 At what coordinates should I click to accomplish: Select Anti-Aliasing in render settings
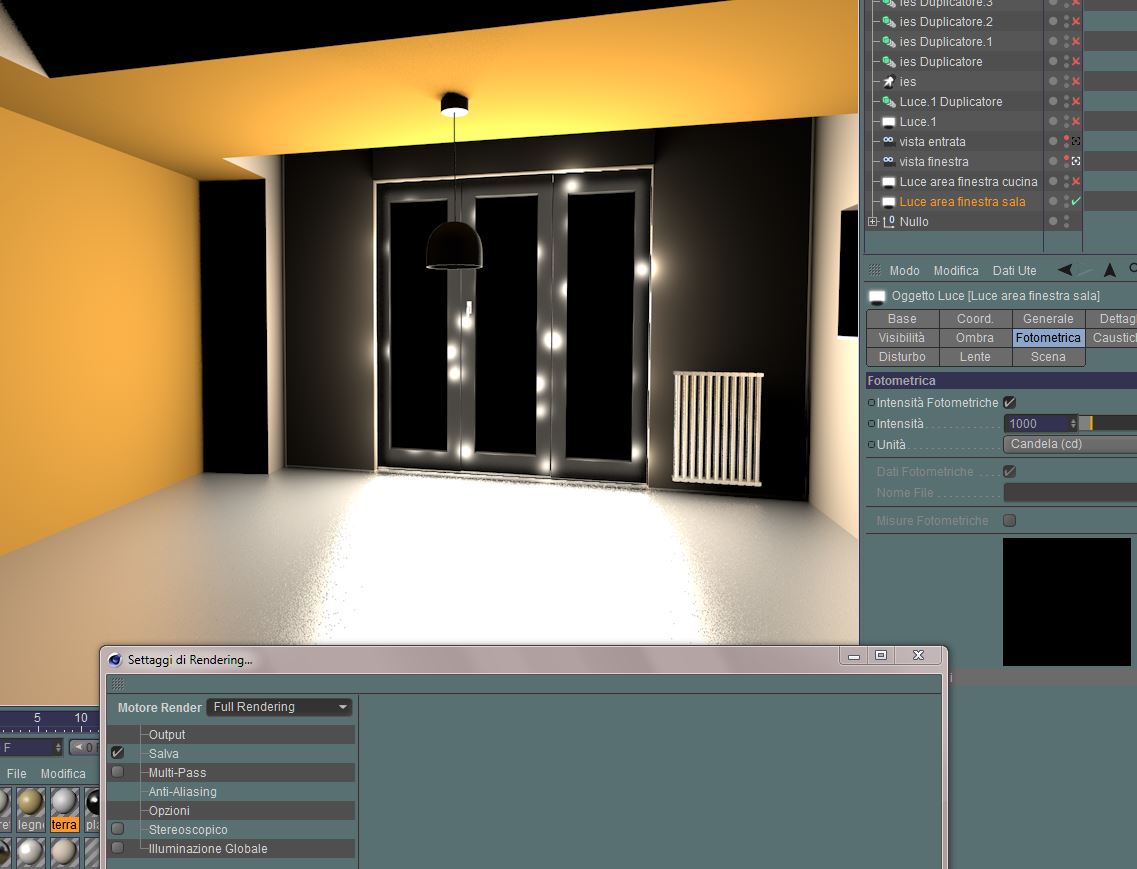tap(183, 791)
